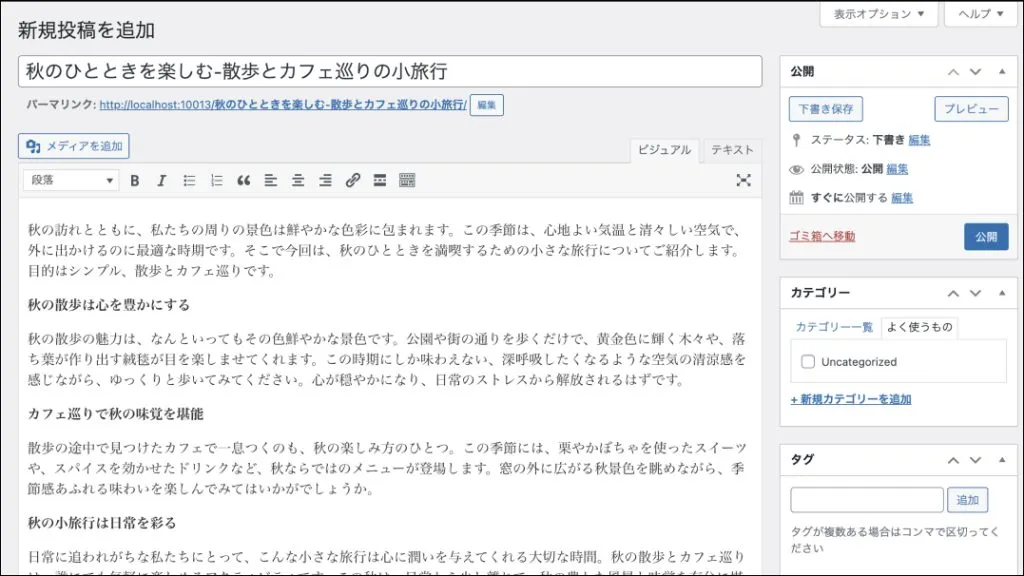Click ゴミ箱へ移動 trash link

822,236
